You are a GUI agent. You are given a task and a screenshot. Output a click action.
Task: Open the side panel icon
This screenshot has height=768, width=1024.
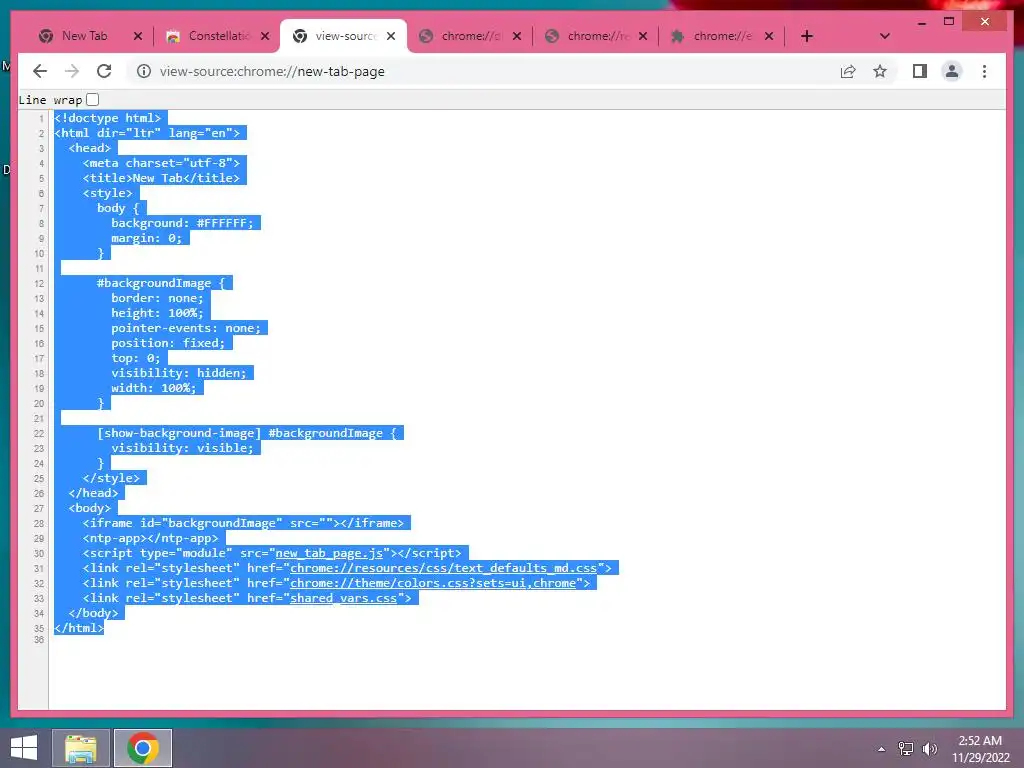[920, 71]
